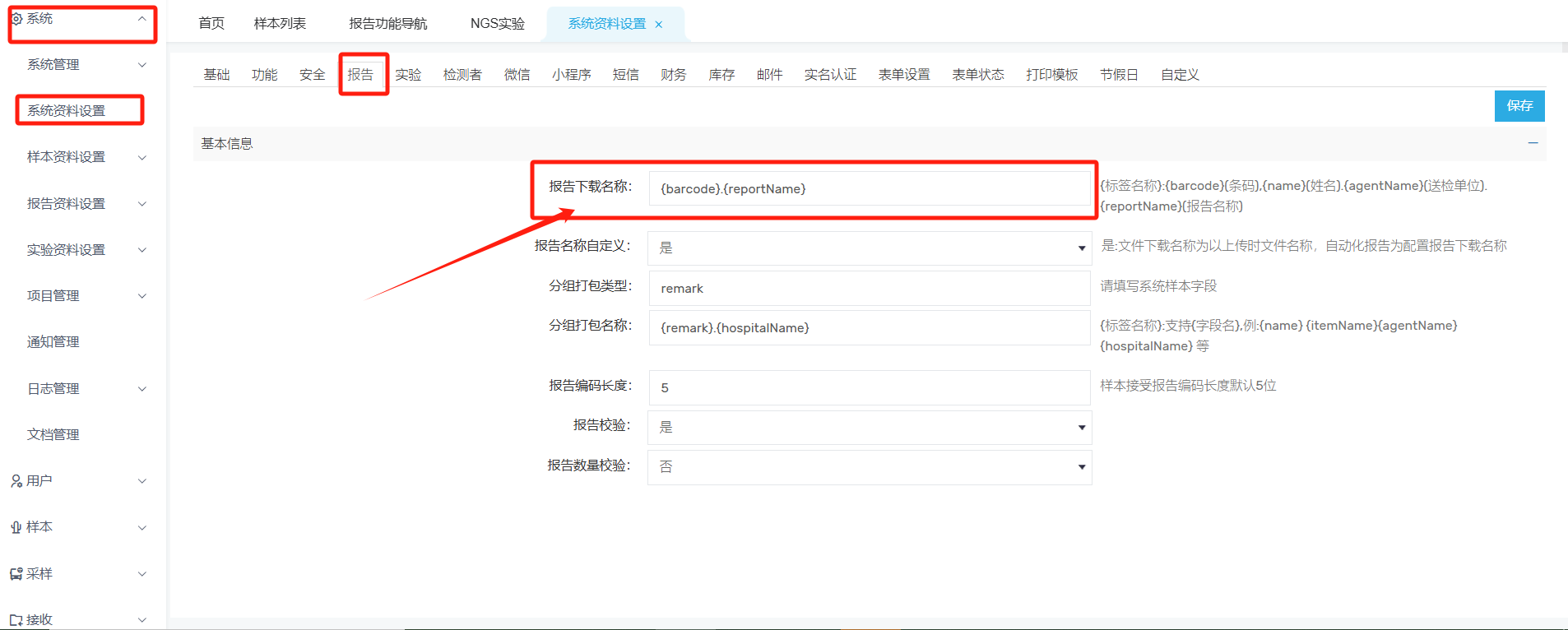Click the user icon beside 用户

tap(16, 481)
